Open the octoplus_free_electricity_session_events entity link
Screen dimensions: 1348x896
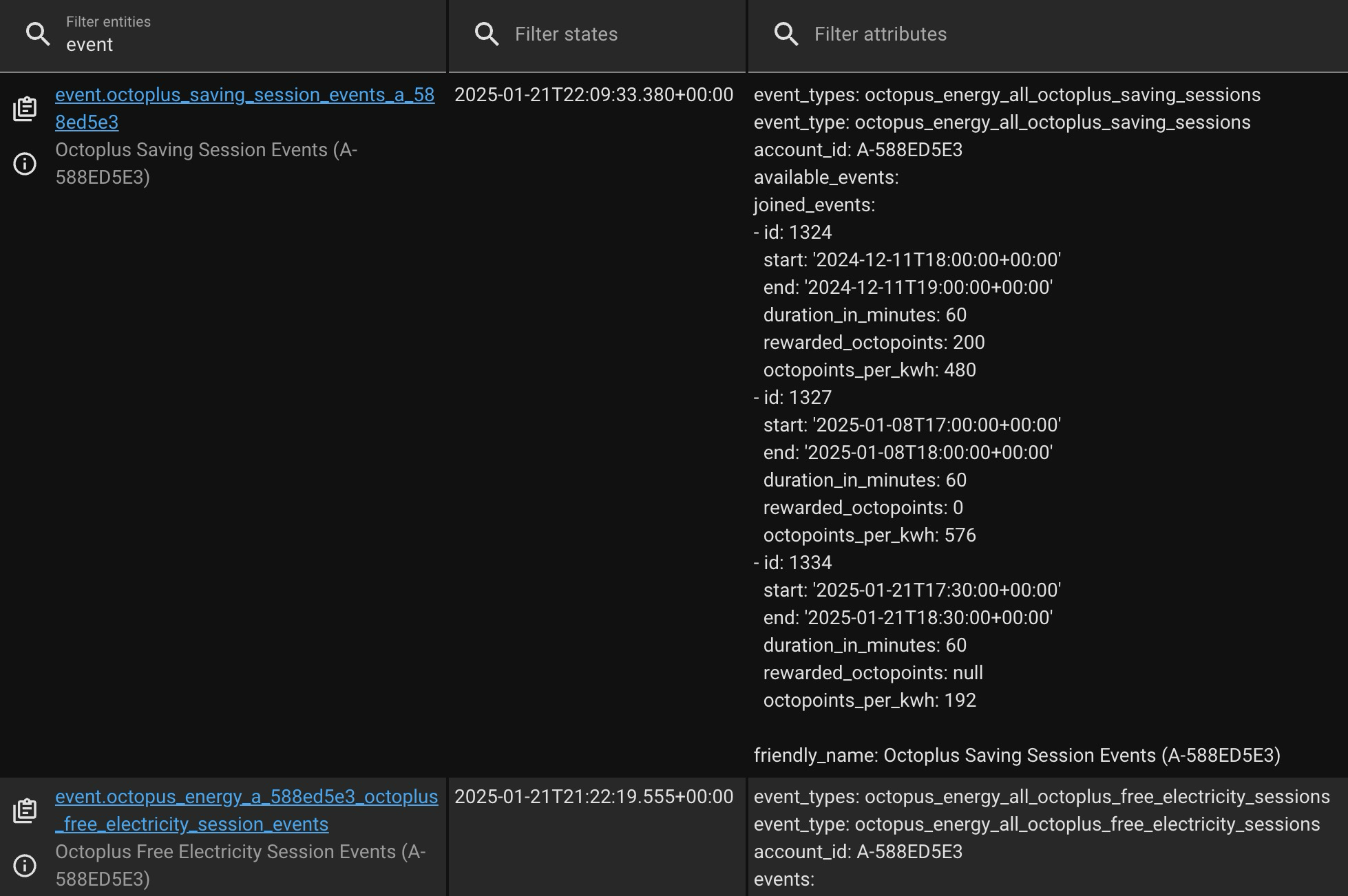(x=246, y=811)
